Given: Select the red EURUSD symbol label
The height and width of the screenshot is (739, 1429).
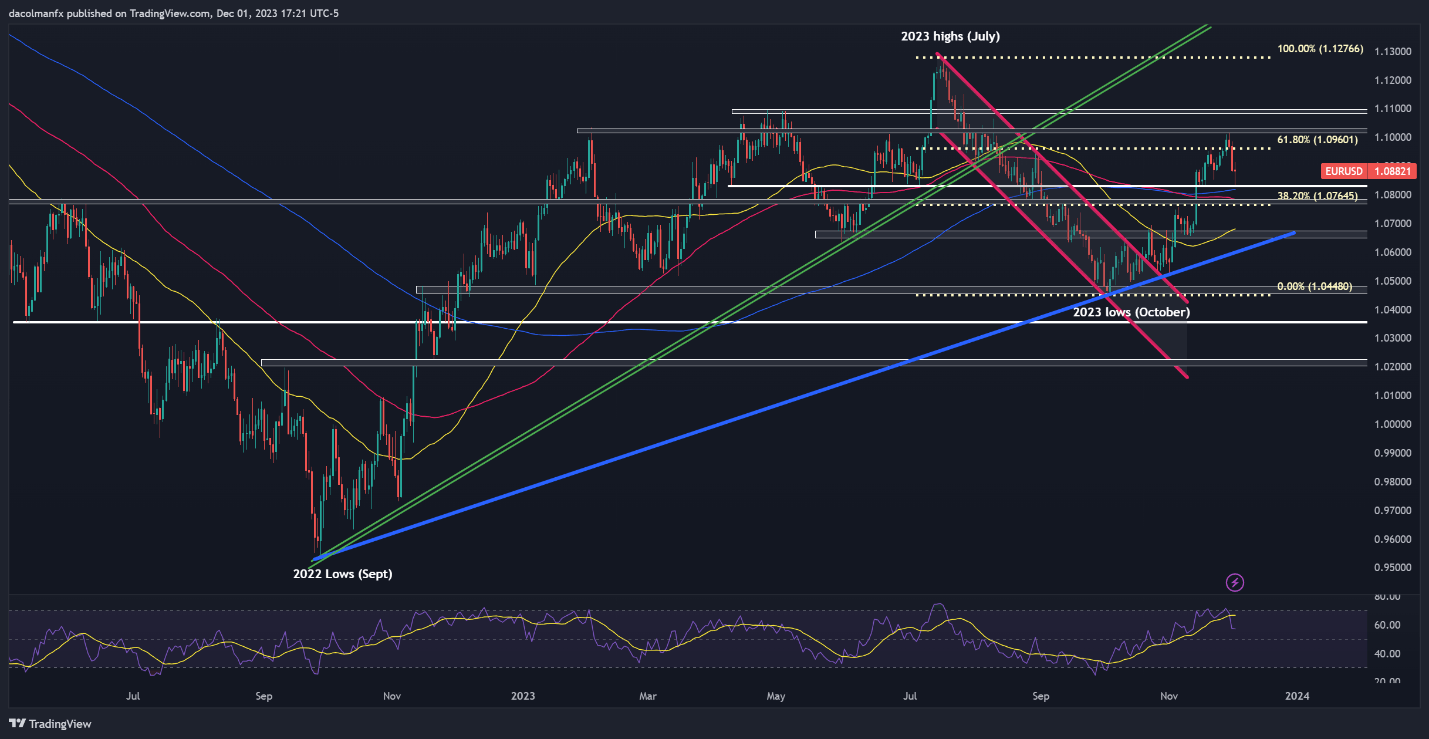Looking at the screenshot, I should (x=1342, y=172).
